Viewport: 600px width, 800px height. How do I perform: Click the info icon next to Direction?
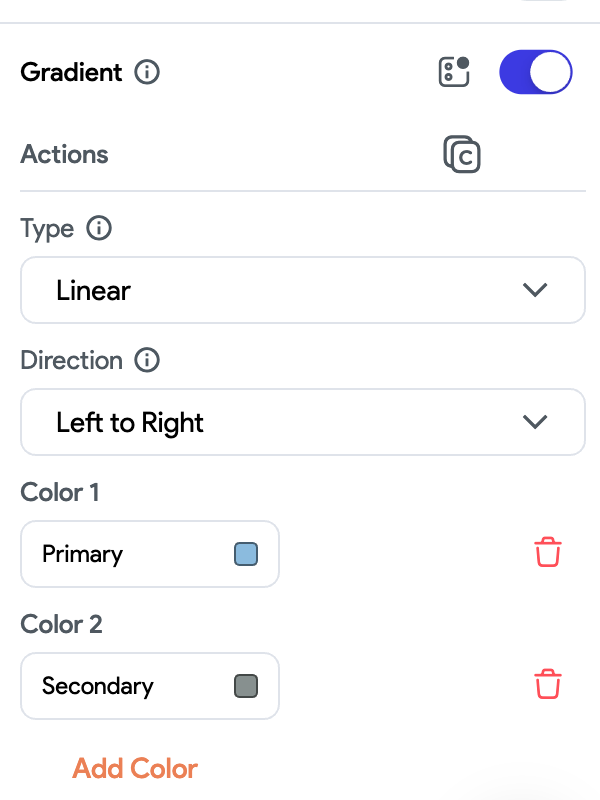pyautogui.click(x=147, y=360)
